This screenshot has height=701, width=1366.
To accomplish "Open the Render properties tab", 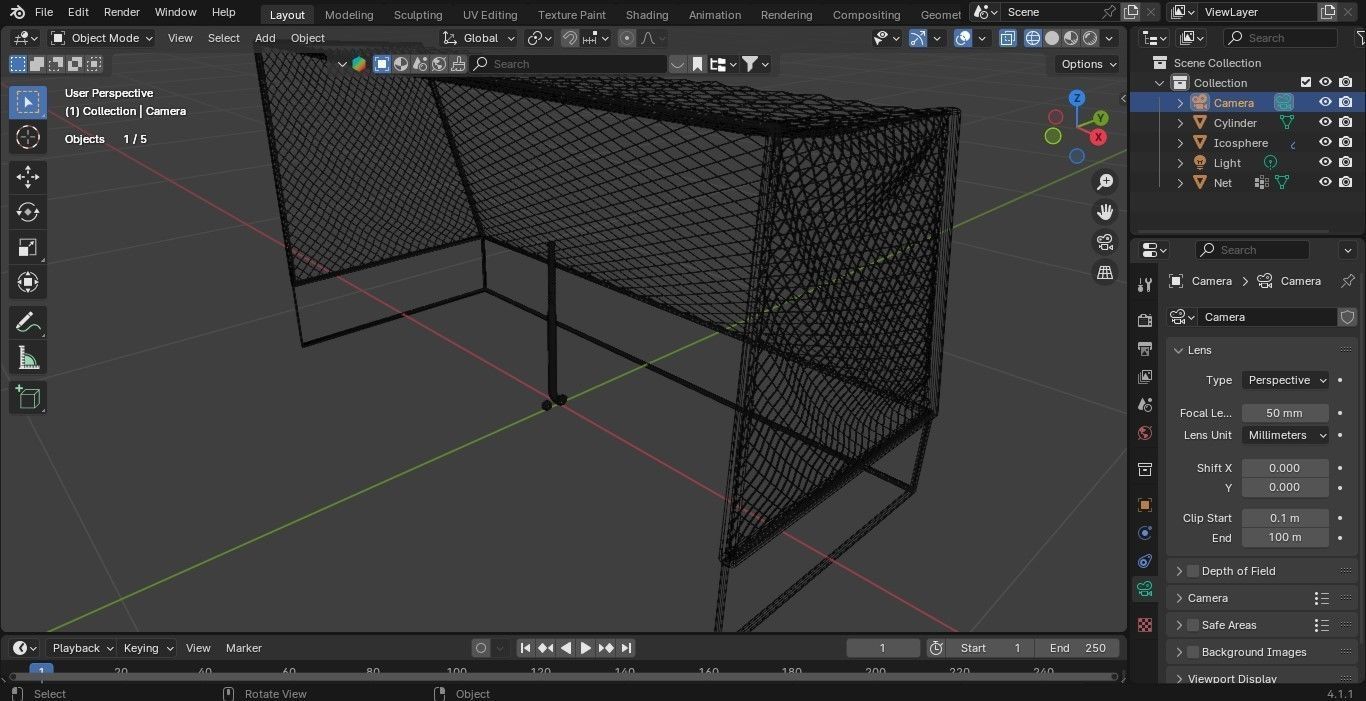I will click(1145, 320).
